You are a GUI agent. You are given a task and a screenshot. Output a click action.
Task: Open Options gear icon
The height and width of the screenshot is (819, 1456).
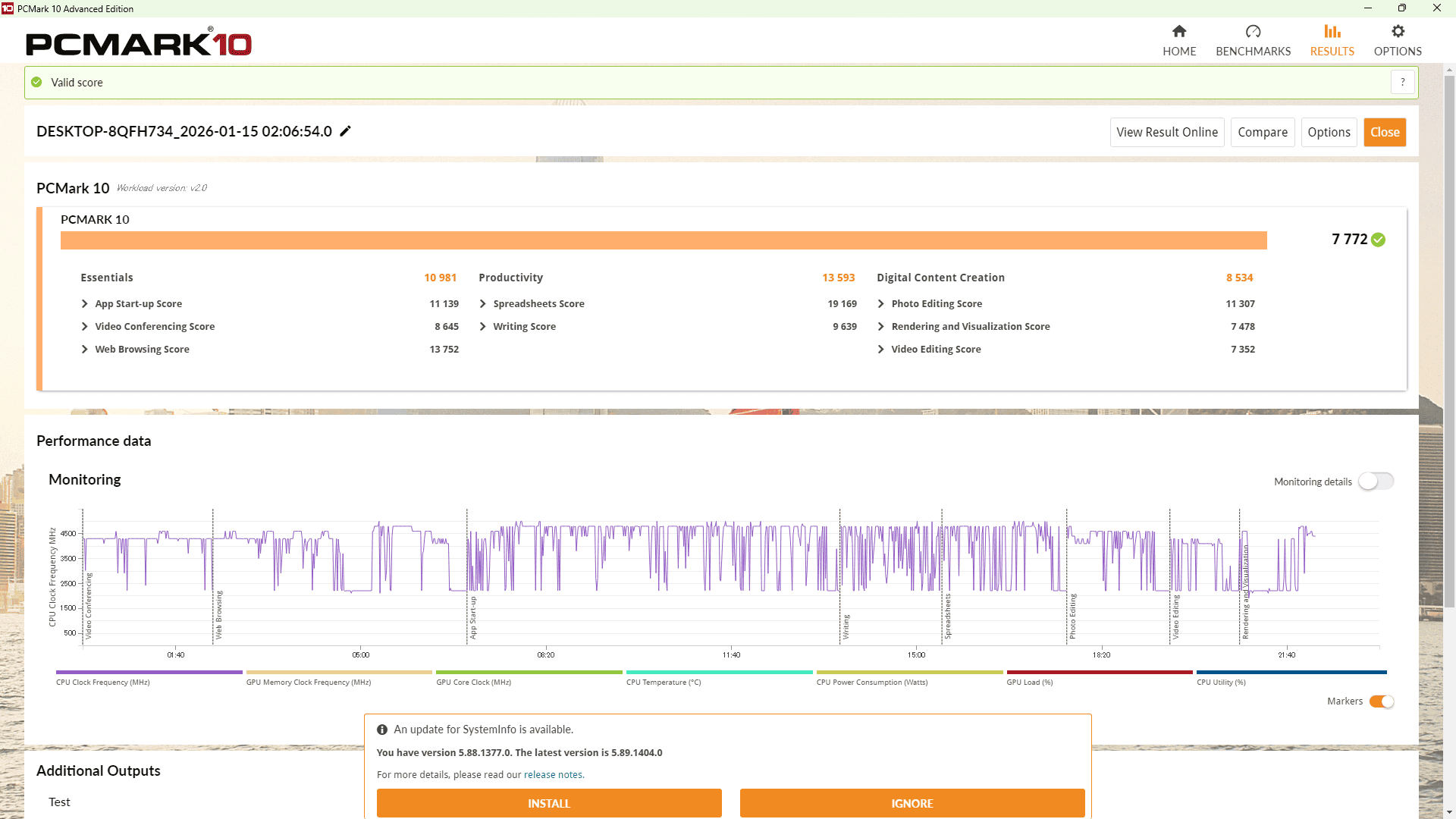(x=1398, y=31)
